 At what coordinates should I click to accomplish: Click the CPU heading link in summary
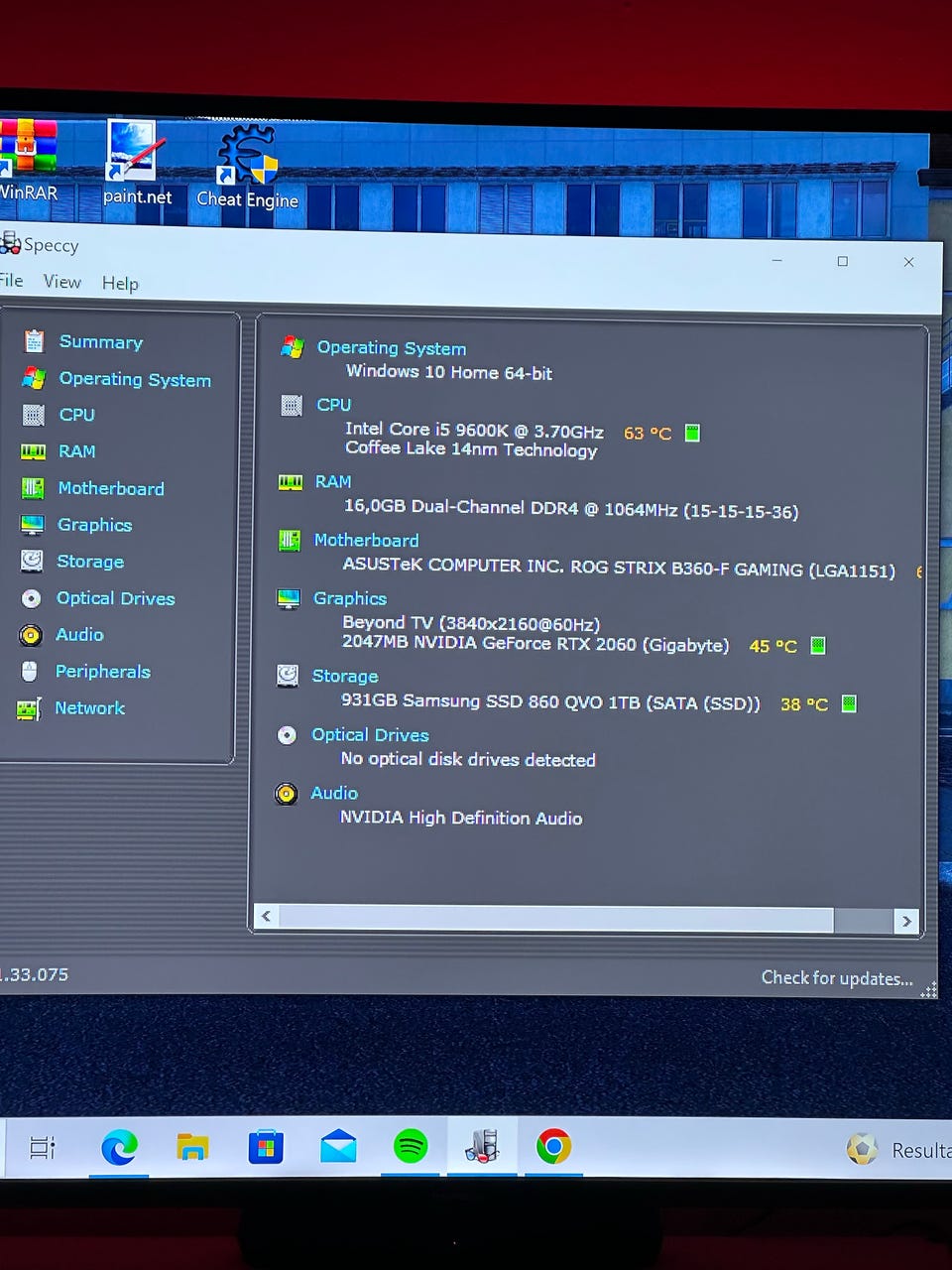pyautogui.click(x=334, y=405)
